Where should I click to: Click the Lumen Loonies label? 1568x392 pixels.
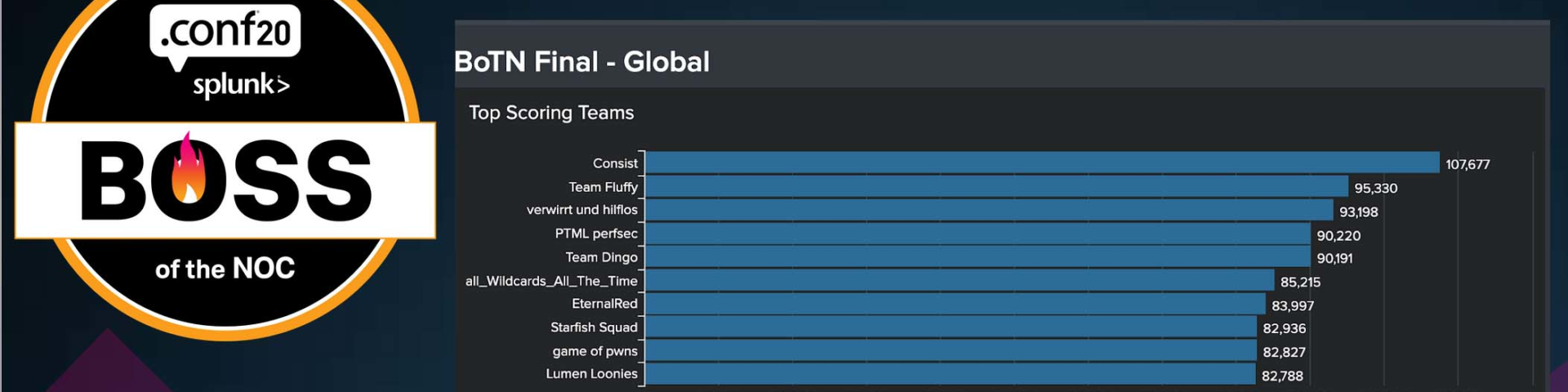click(591, 374)
